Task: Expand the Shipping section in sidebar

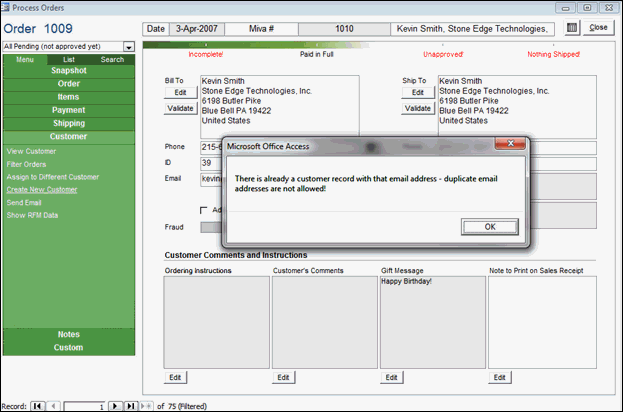Action: point(68,123)
